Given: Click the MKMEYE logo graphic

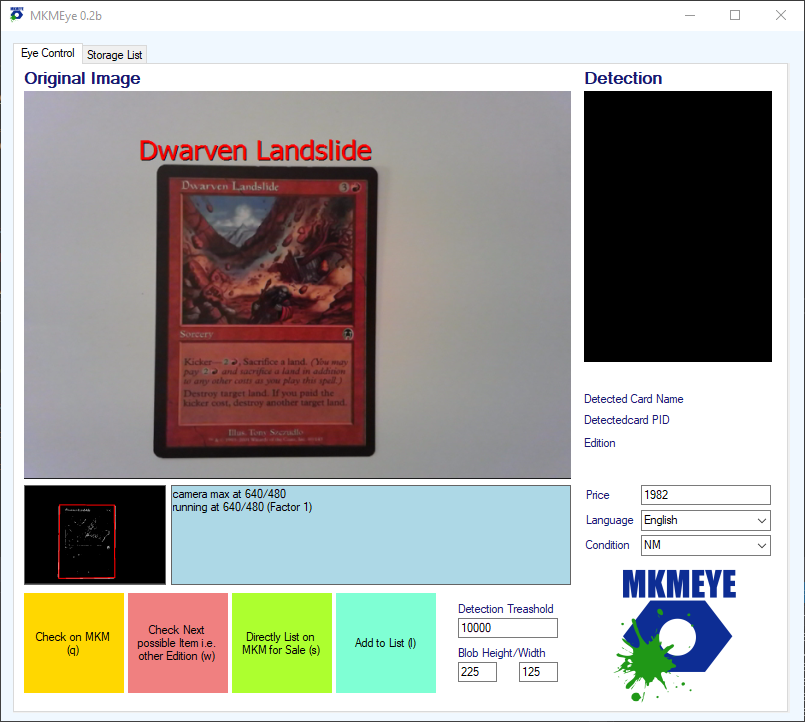Looking at the screenshot, I should point(676,635).
